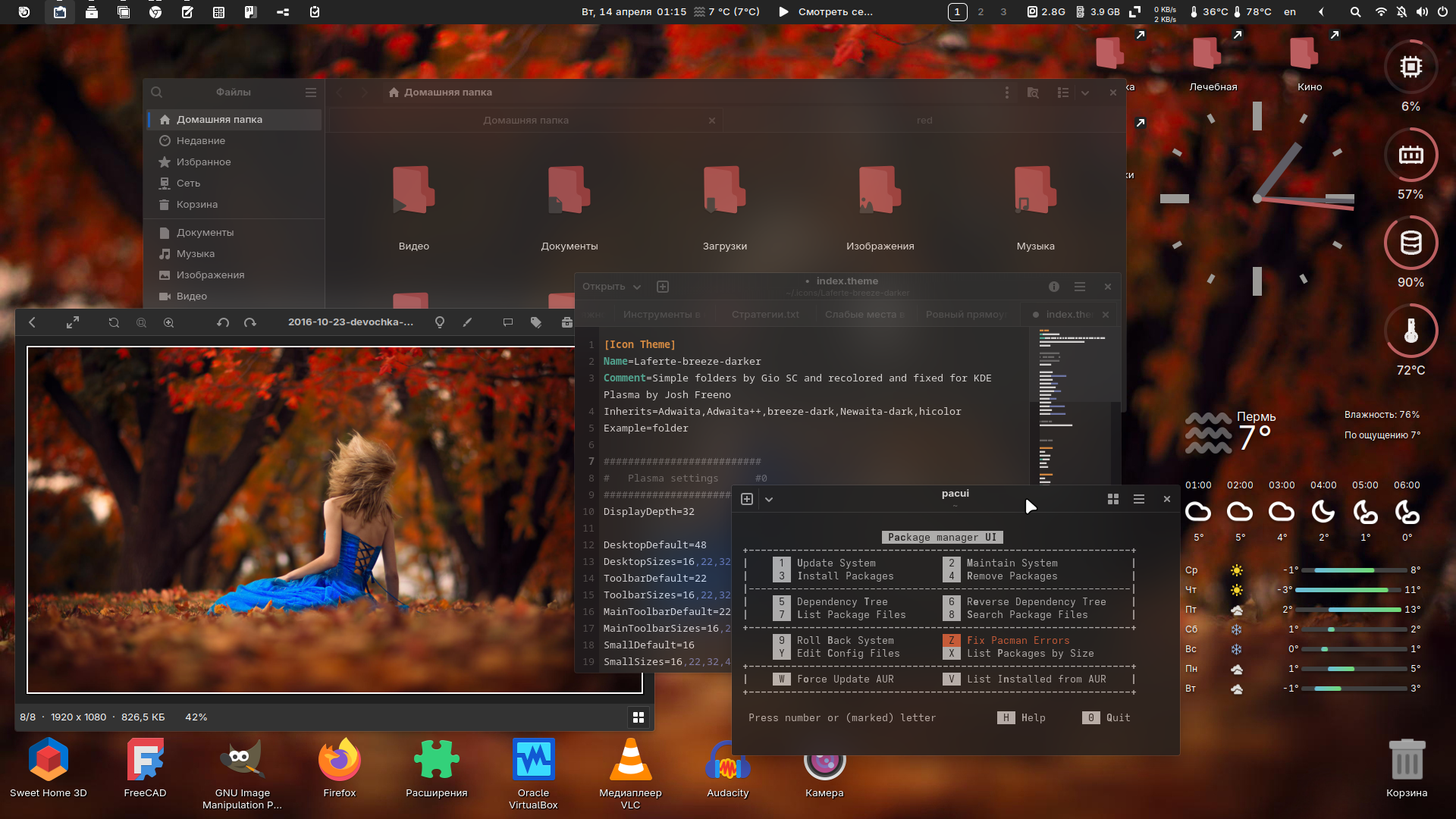The width and height of the screenshot is (1456, 819).
Task: Select the red tab in file manager
Action: [924, 120]
